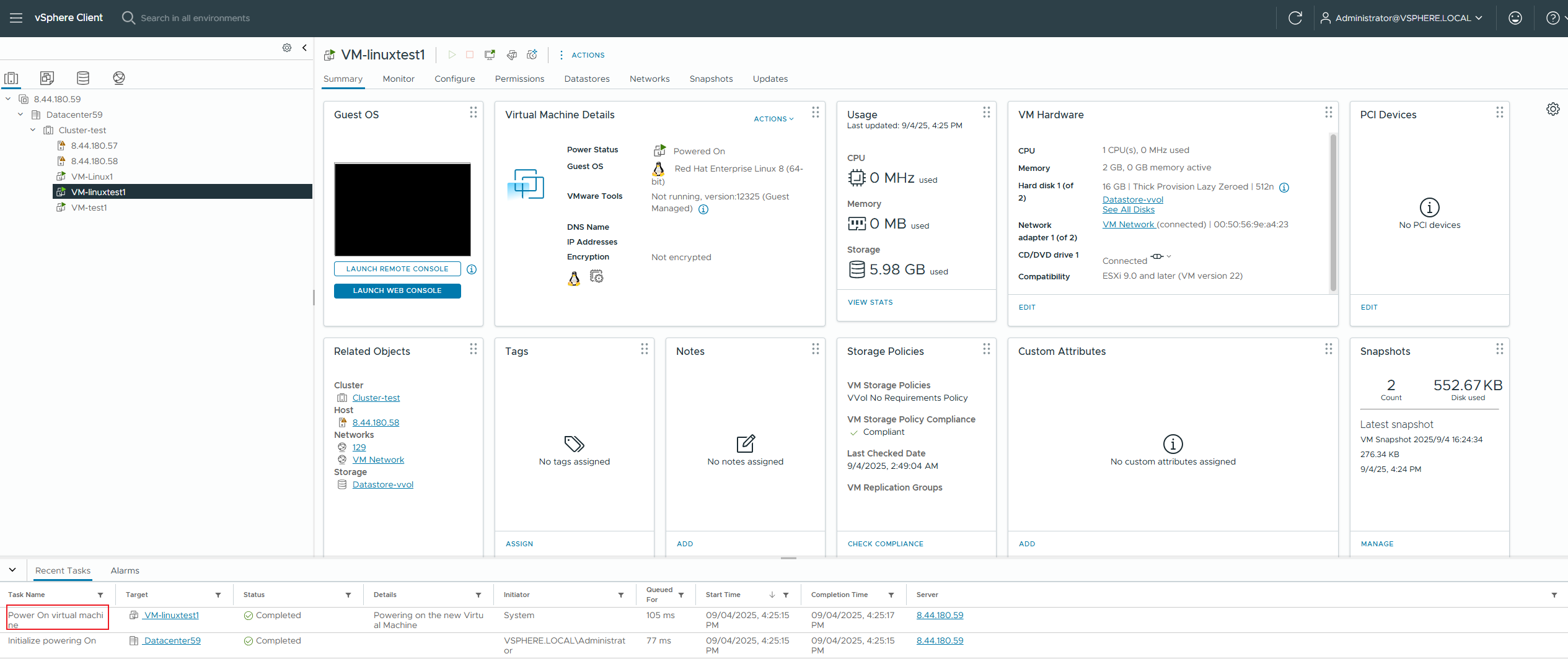Image resolution: width=1568 pixels, height=659 pixels.
Task: Click the Power On VM toolbar icon
Action: [452, 55]
